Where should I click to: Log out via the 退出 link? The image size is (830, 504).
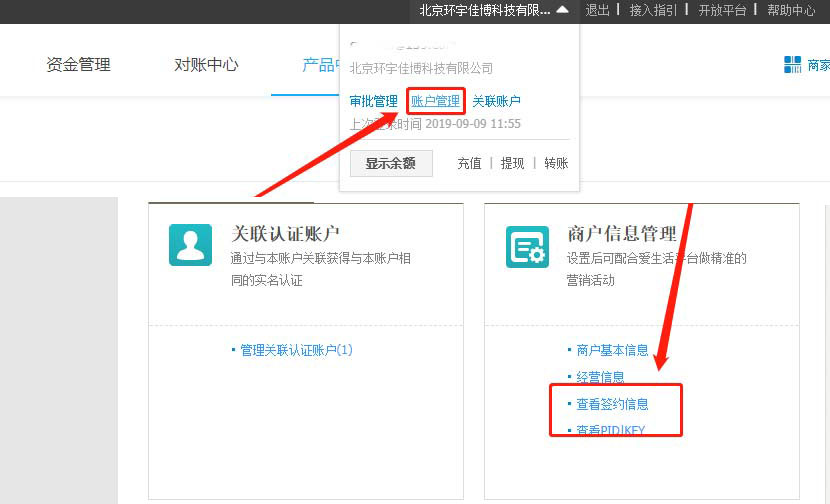597,10
